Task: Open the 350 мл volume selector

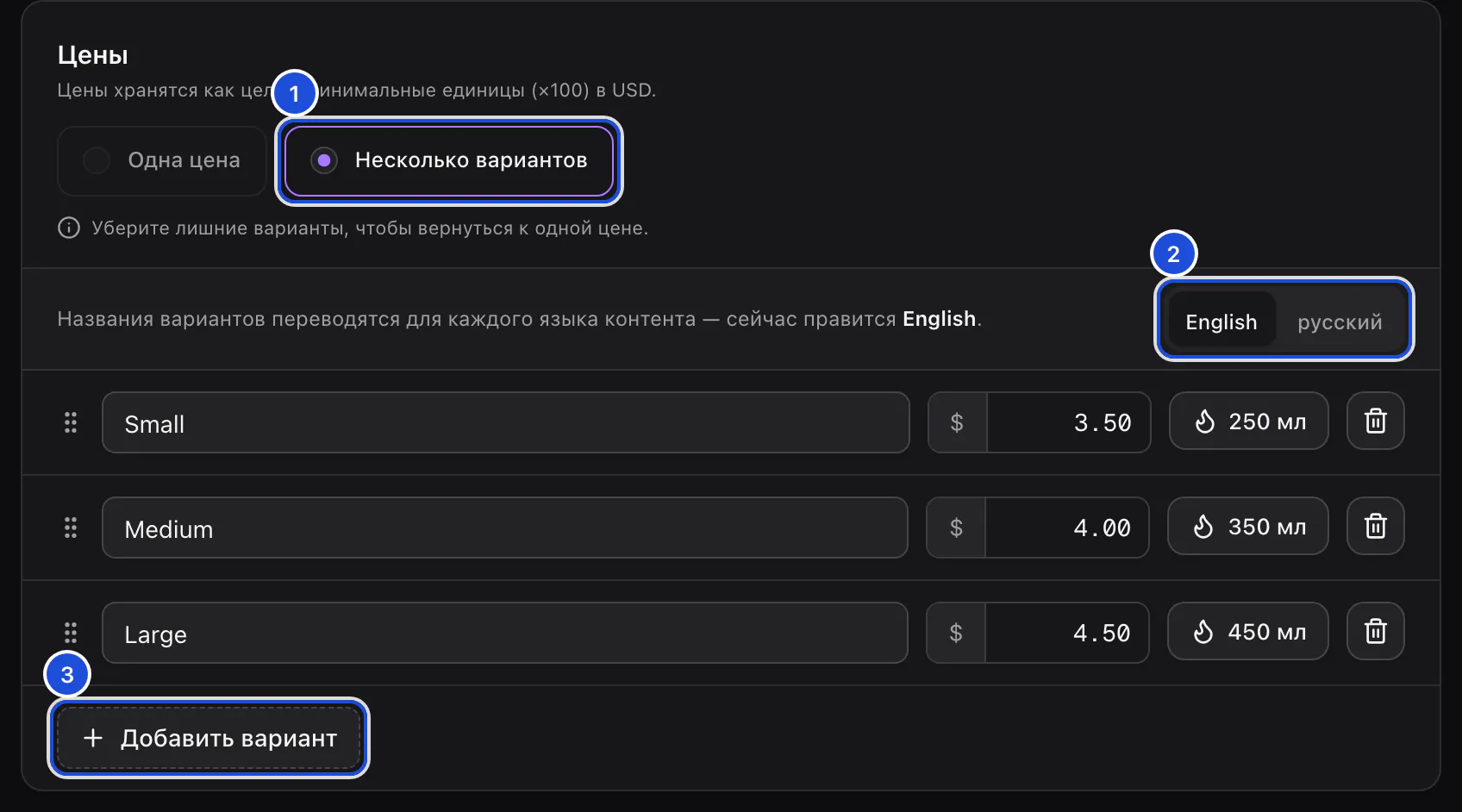Action: [x=1247, y=526]
